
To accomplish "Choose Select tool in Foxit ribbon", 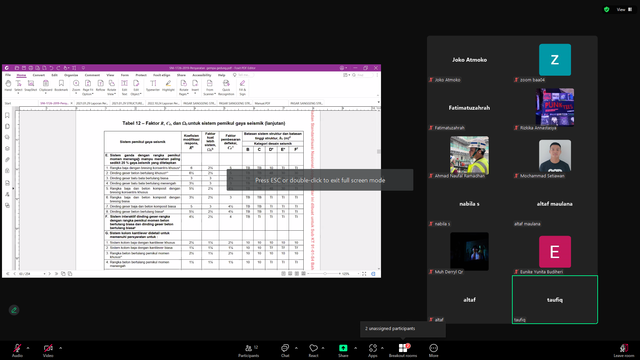I will [x=18, y=86].
